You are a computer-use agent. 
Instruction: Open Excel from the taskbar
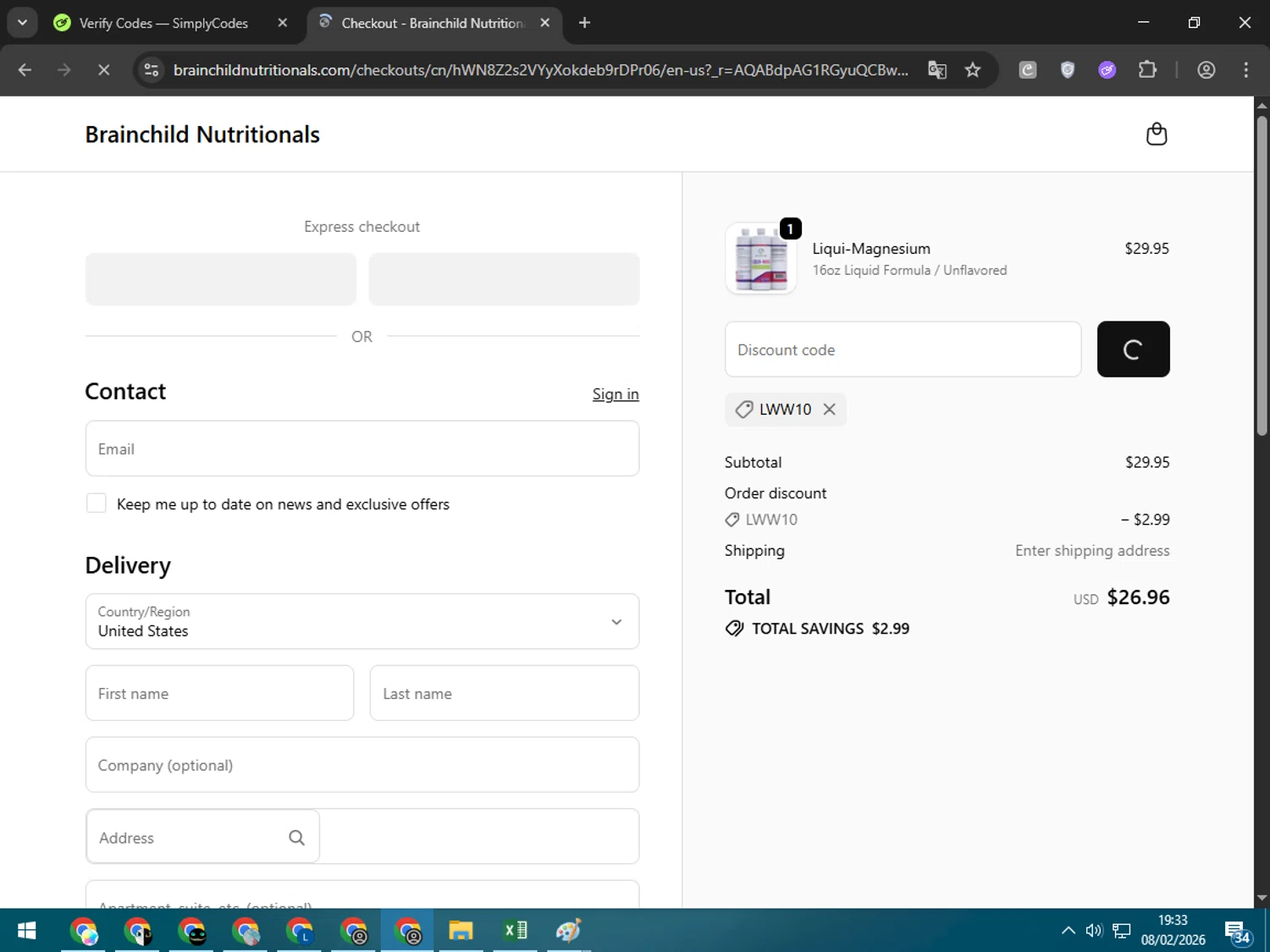tap(515, 931)
